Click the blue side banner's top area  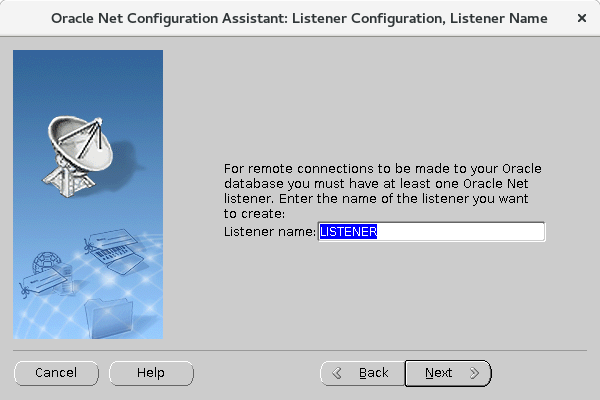(x=88, y=77)
